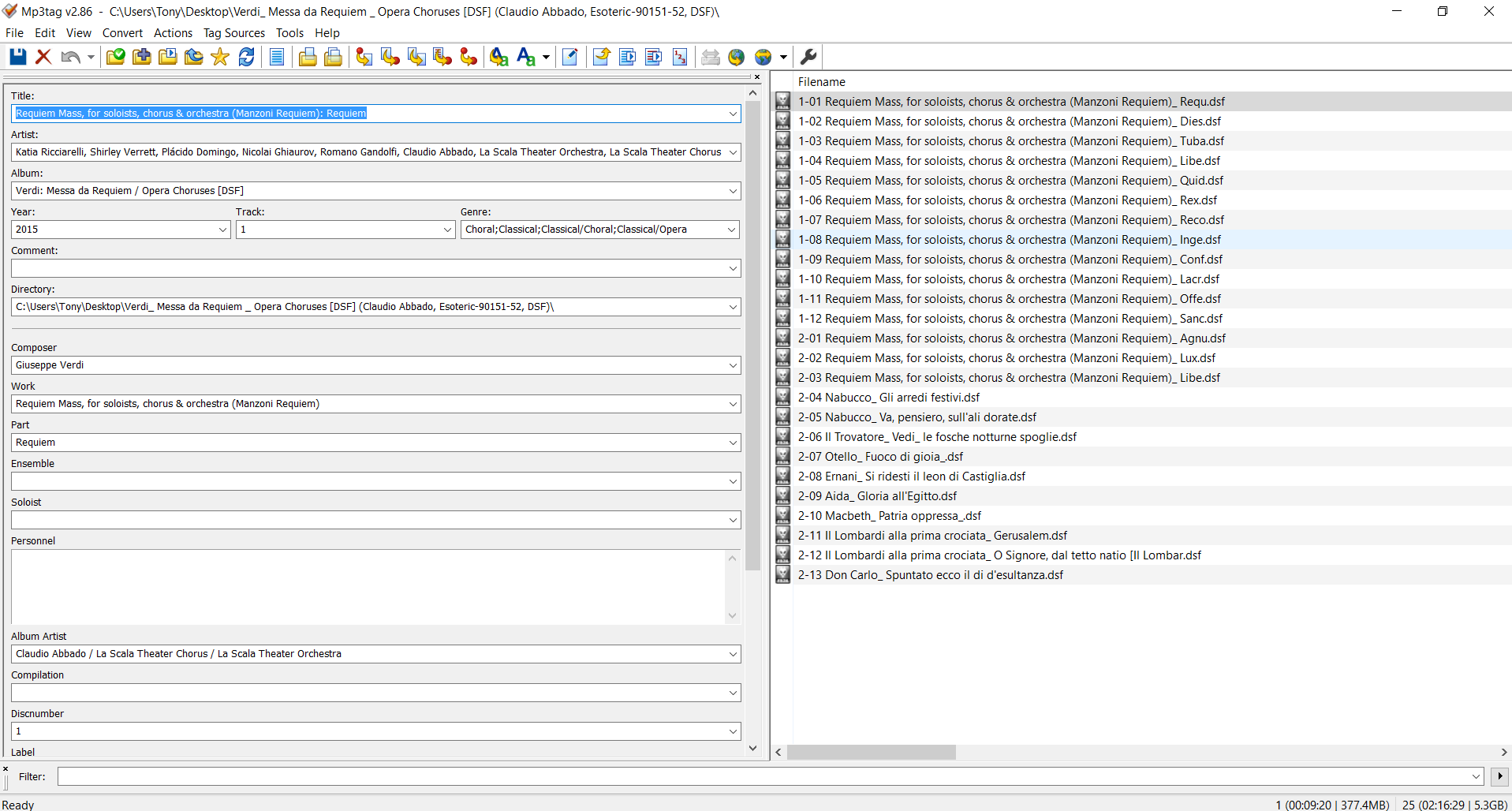
Task: Click the file list horizontal scrollbar
Action: pyautogui.click(x=872, y=753)
